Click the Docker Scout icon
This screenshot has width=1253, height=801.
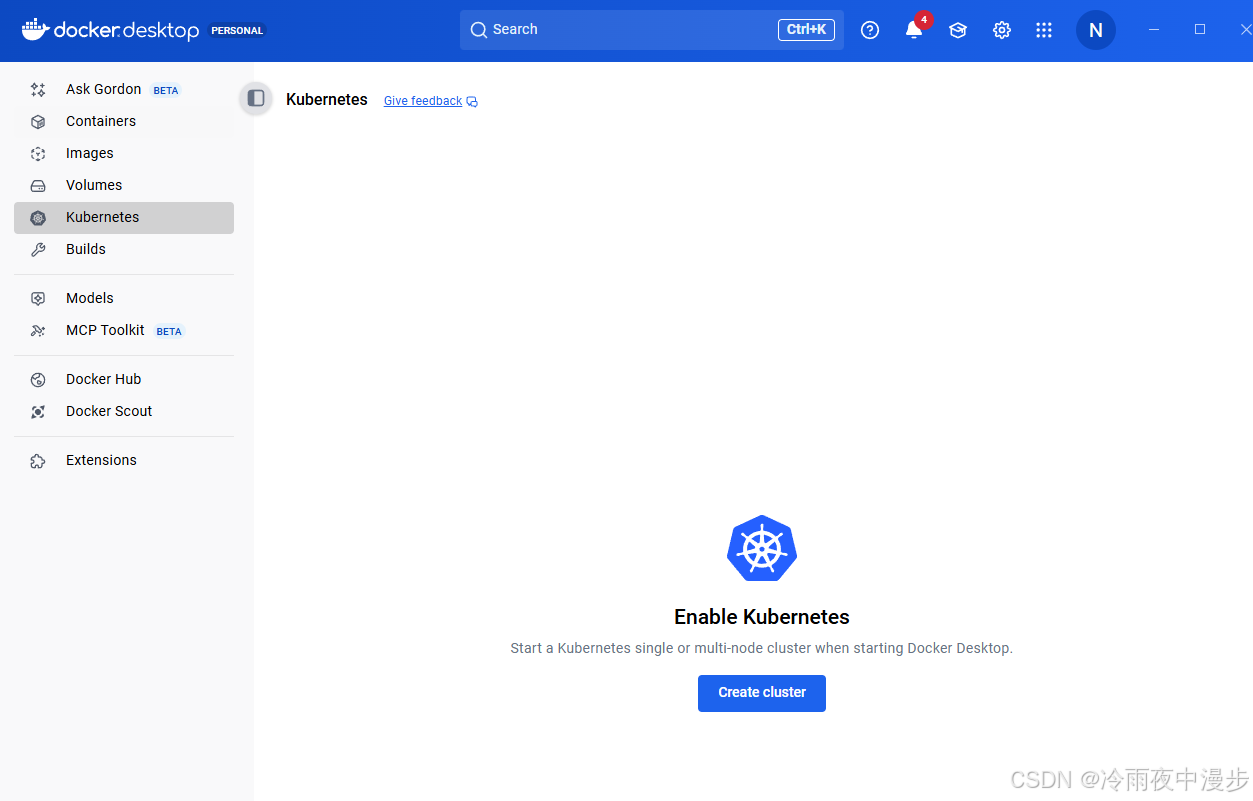pyautogui.click(x=38, y=412)
